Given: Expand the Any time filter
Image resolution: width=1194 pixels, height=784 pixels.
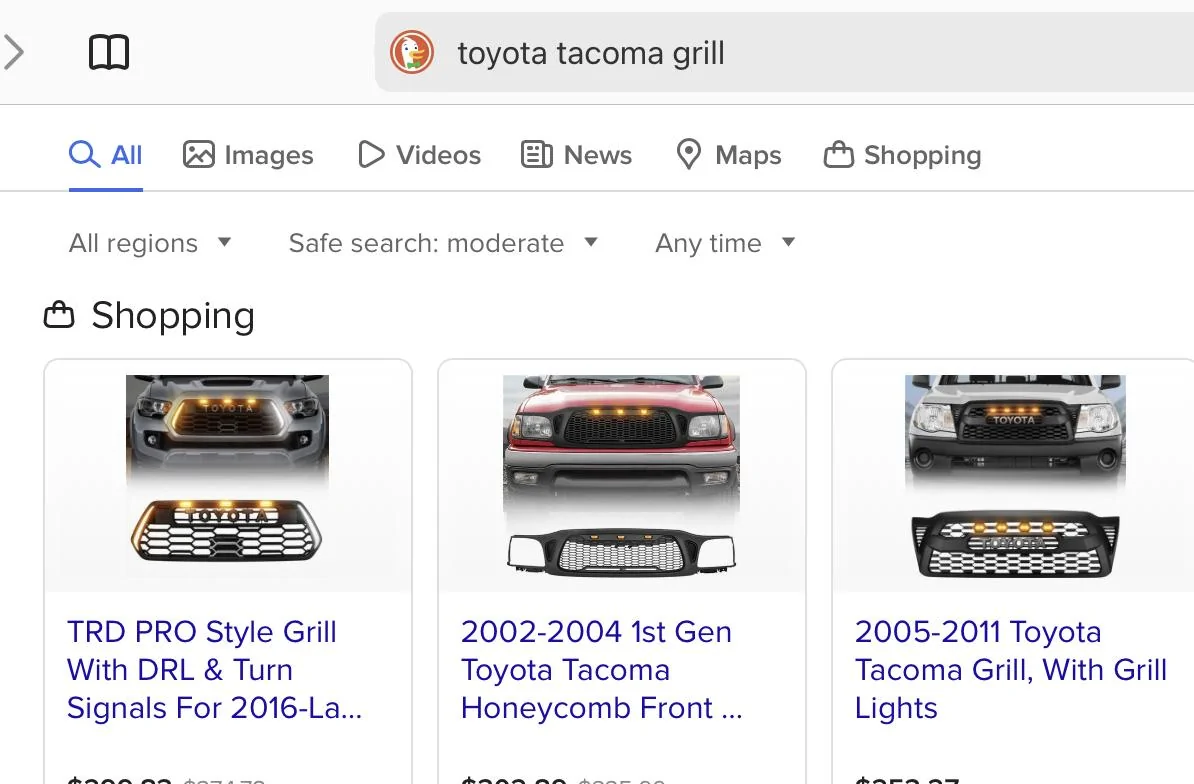Looking at the screenshot, I should coord(726,243).
